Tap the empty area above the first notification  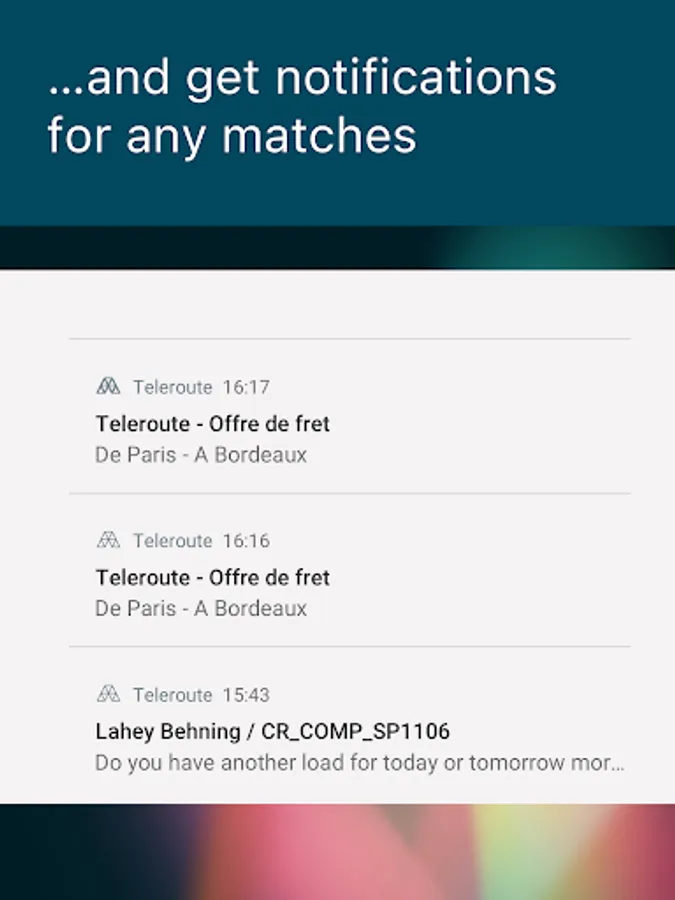tap(338, 304)
